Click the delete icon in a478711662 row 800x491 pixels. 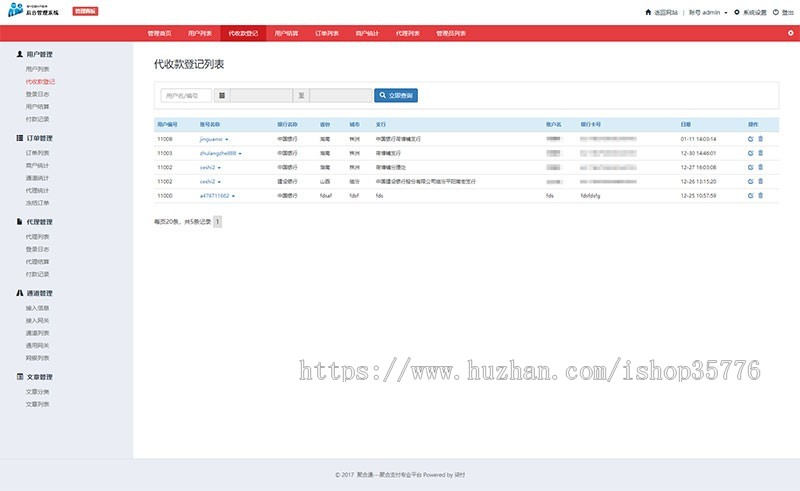(x=760, y=196)
